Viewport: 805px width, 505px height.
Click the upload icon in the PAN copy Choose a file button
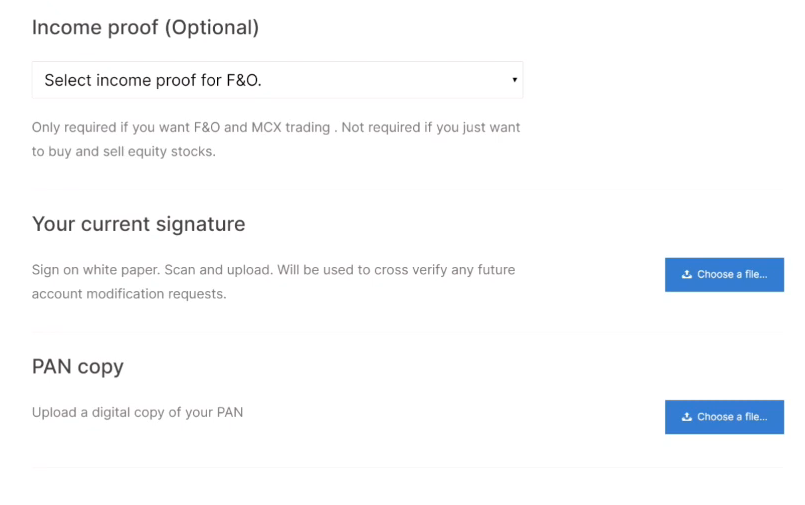(686, 417)
